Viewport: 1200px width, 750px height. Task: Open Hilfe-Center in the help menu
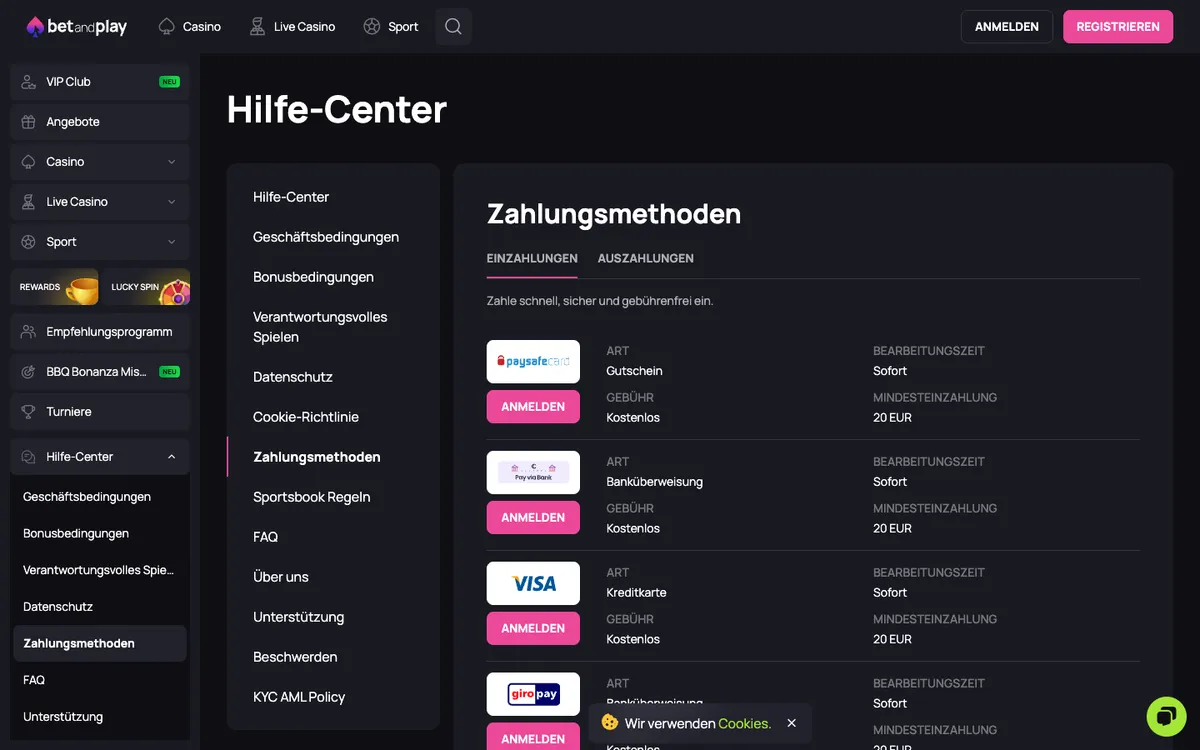pos(291,197)
